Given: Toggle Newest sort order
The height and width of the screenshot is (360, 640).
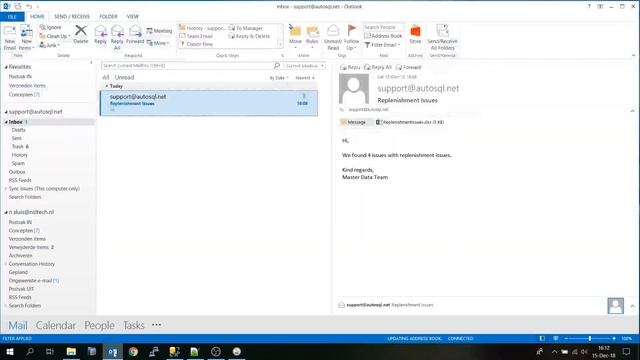Looking at the screenshot, I should click(x=305, y=78).
